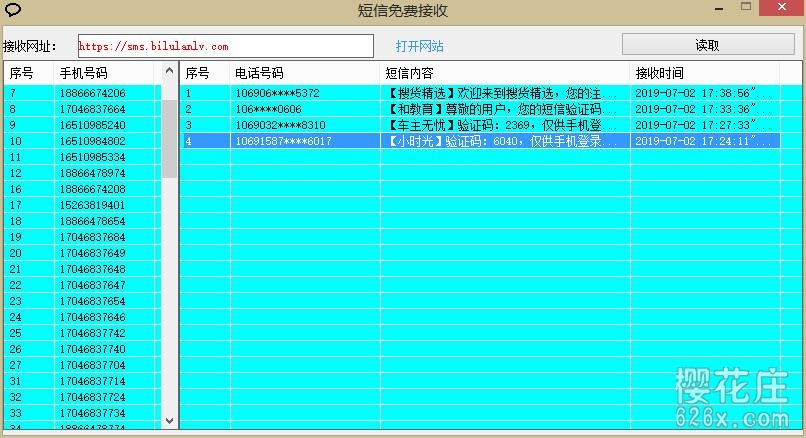This screenshot has width=806, height=438.
Task: Click the 手机号码 column header
Action: 103,74
